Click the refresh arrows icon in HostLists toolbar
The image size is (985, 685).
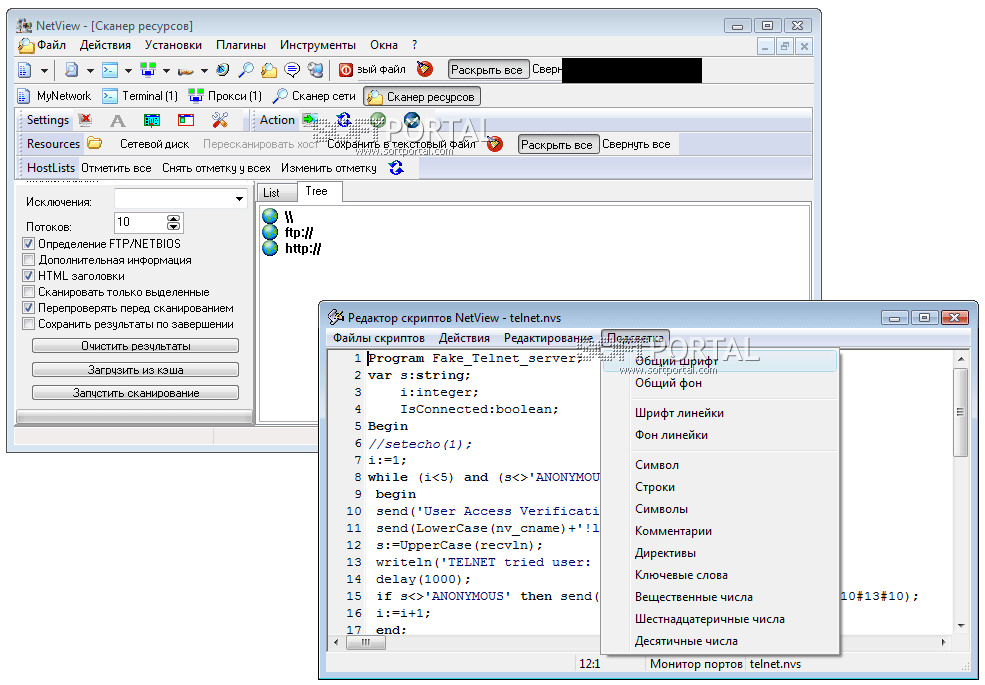tap(396, 168)
